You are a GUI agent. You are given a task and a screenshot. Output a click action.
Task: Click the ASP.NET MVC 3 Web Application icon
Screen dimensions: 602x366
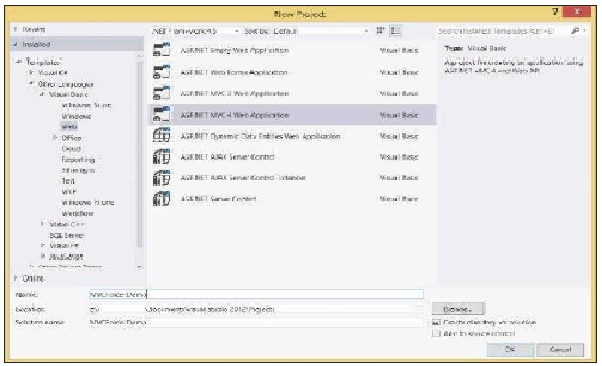click(161, 93)
